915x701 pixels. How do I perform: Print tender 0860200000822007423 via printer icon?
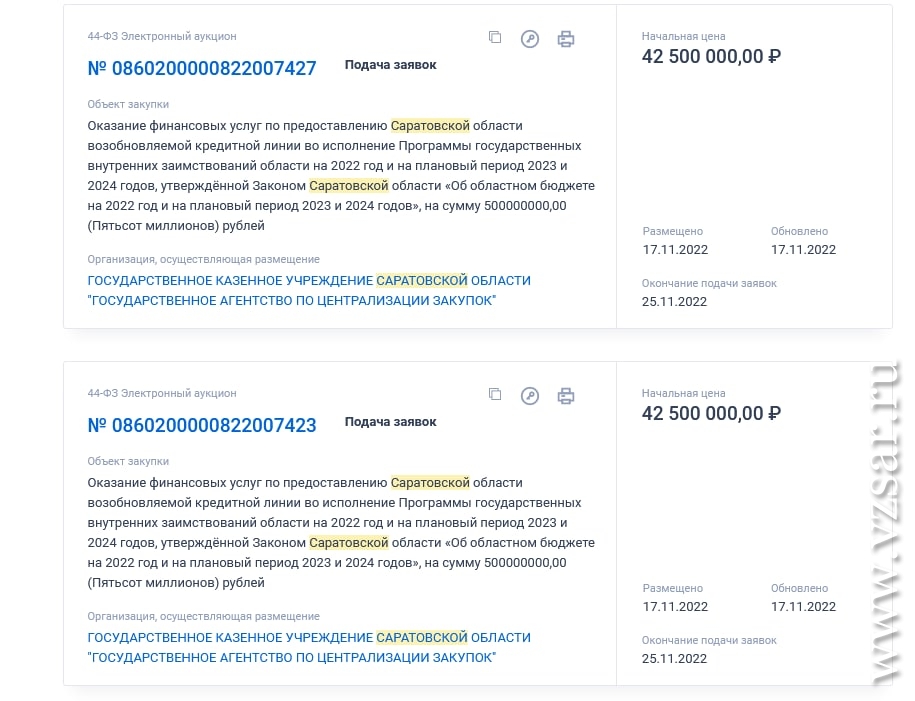[565, 396]
